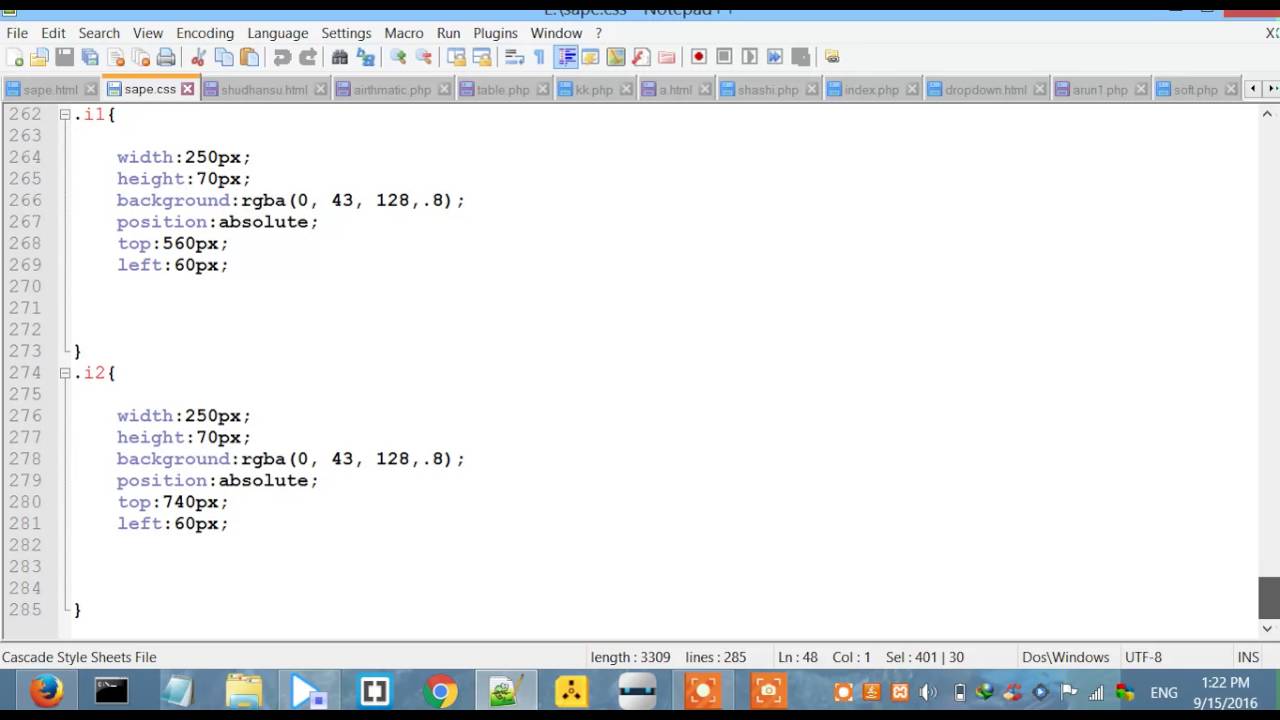Click the Zoom In toolbar icon
The height and width of the screenshot is (720, 1280).
(x=398, y=57)
